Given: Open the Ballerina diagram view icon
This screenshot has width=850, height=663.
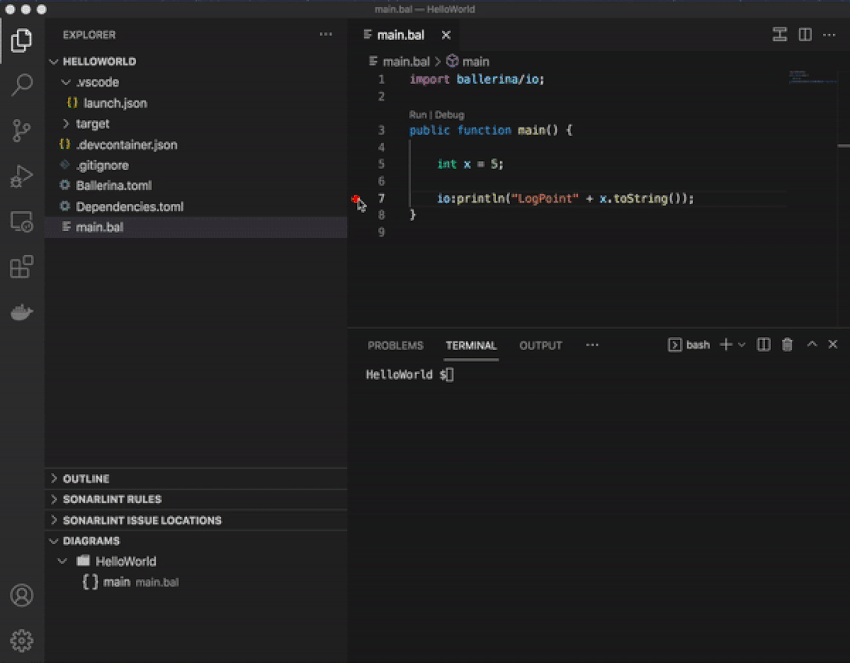Looking at the screenshot, I should (x=779, y=34).
